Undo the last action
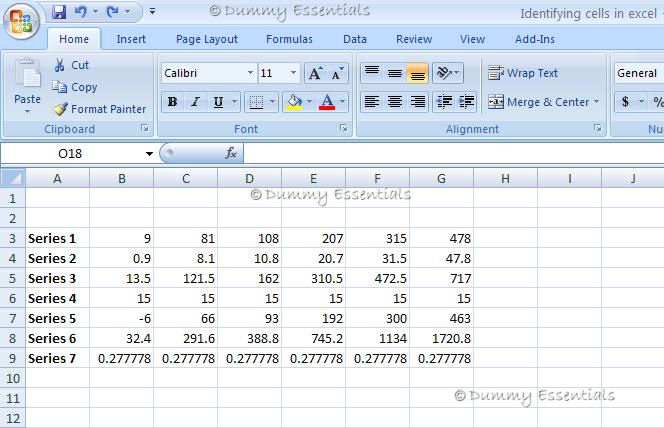 80,12
